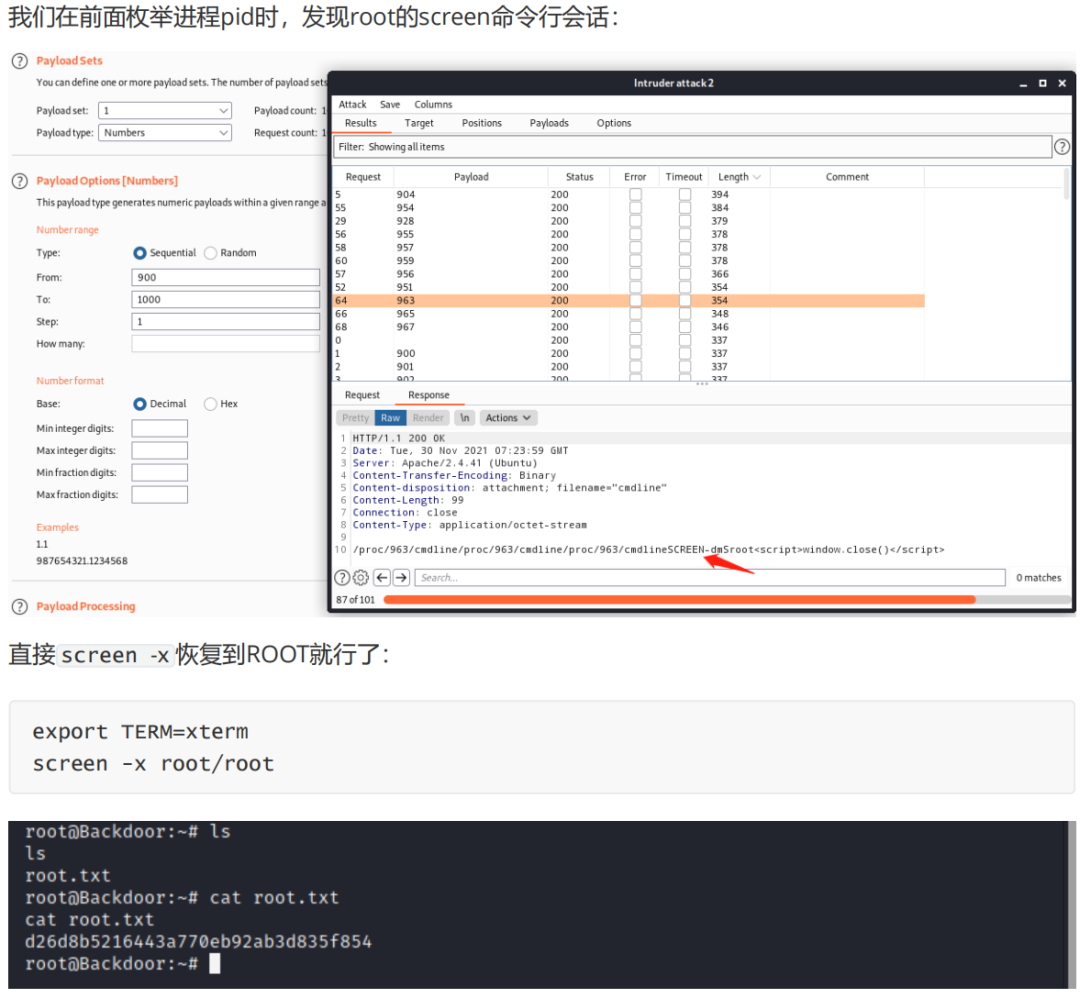The image size is (1080, 998).
Task: Click the attack progress bar
Action: (x=725, y=600)
